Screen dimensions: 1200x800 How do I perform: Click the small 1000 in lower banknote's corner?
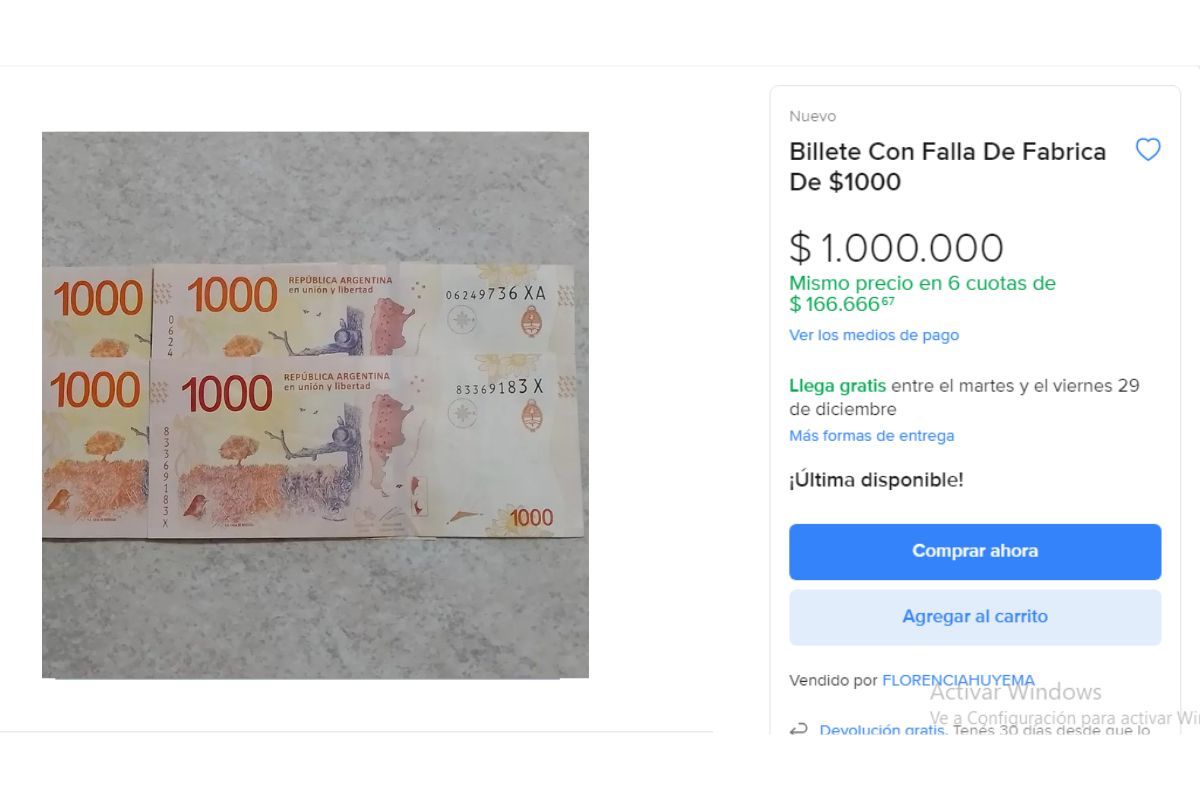(531, 517)
